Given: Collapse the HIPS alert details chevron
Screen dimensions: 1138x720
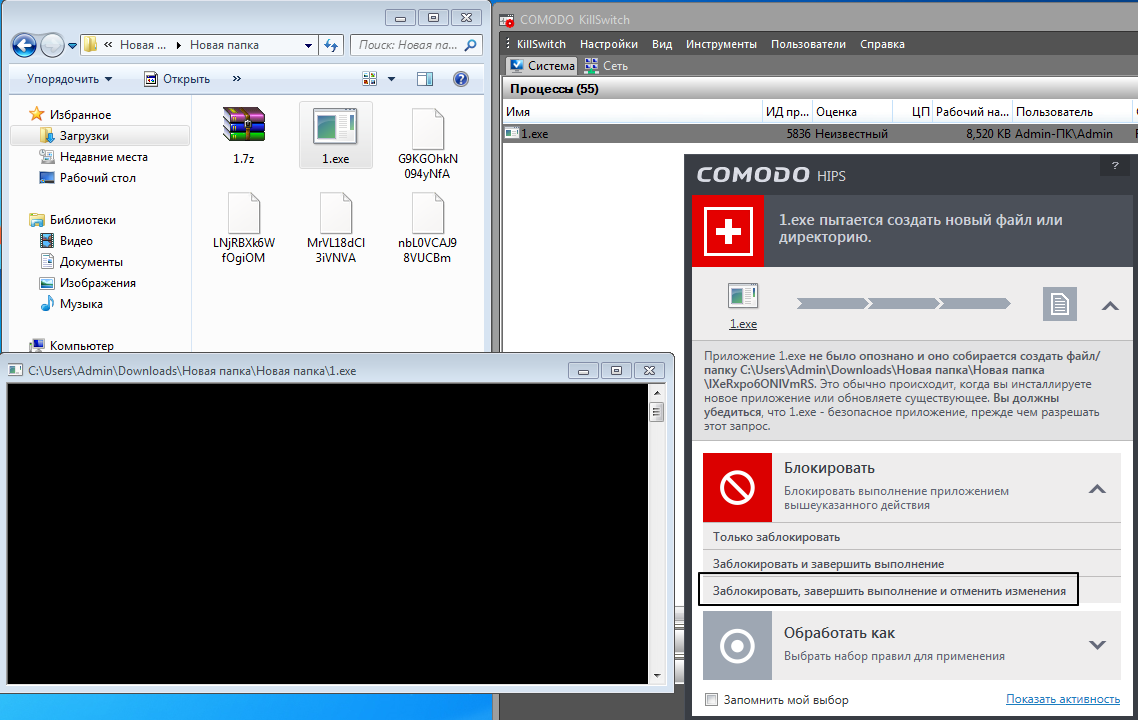Looking at the screenshot, I should click(1110, 306).
